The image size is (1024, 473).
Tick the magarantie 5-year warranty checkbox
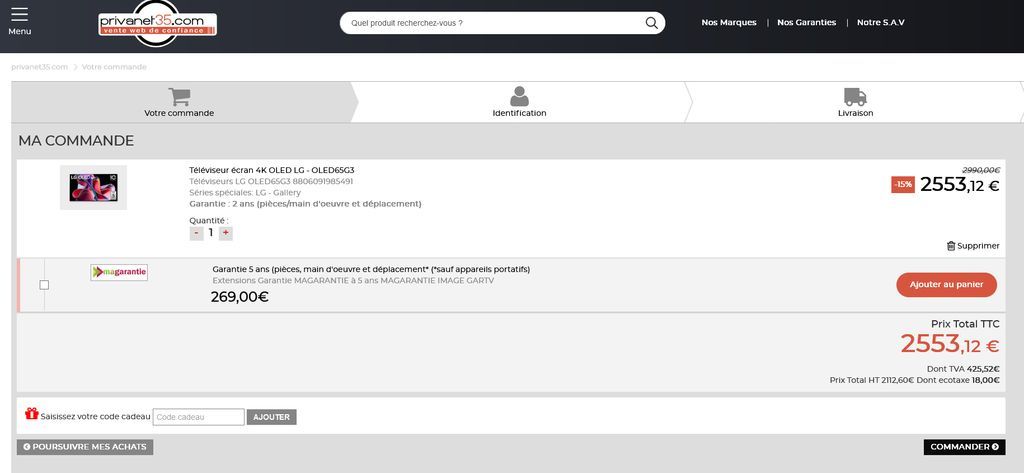click(x=44, y=285)
